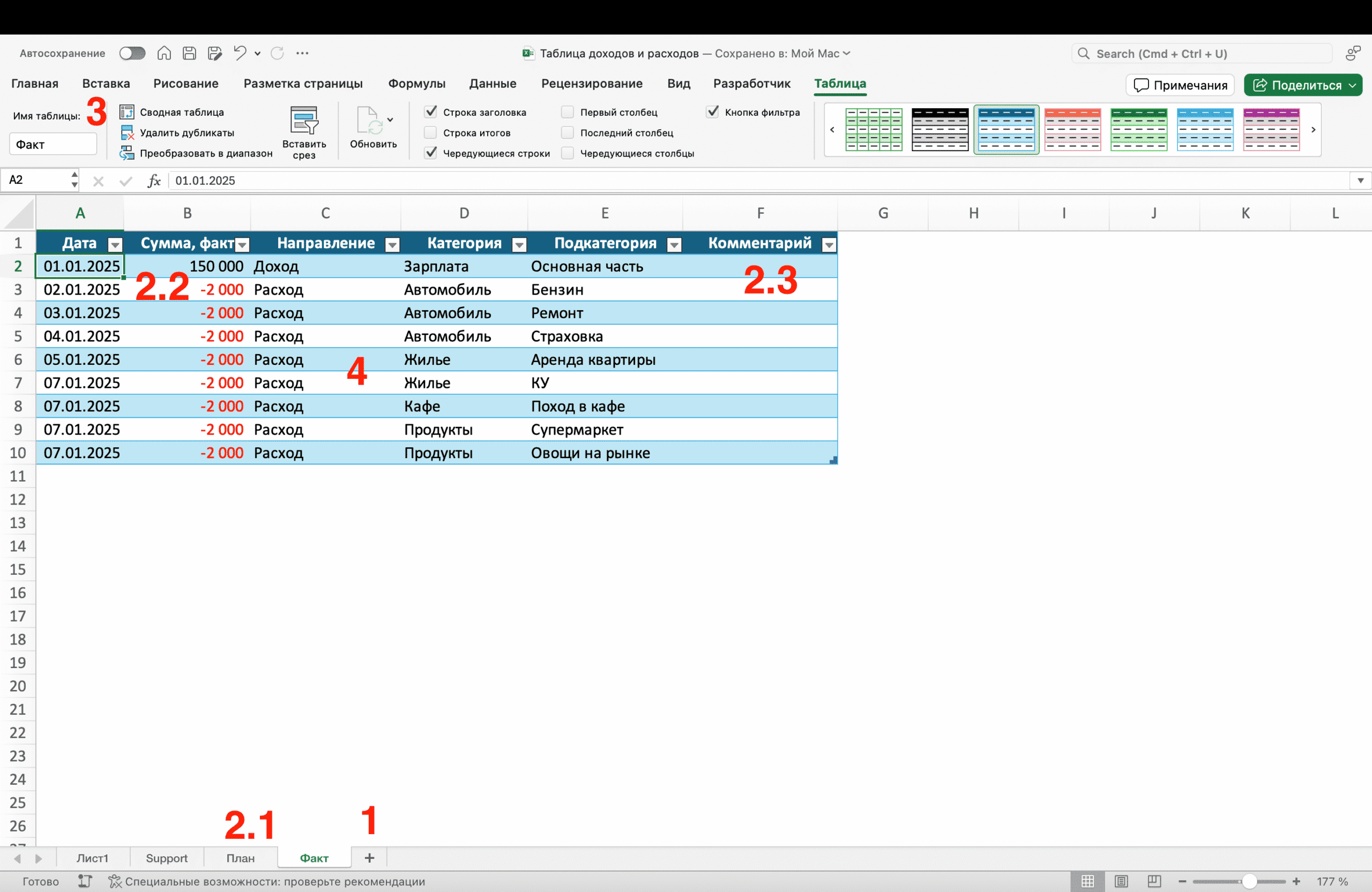Click the 177 % zoom level

coord(1332,882)
